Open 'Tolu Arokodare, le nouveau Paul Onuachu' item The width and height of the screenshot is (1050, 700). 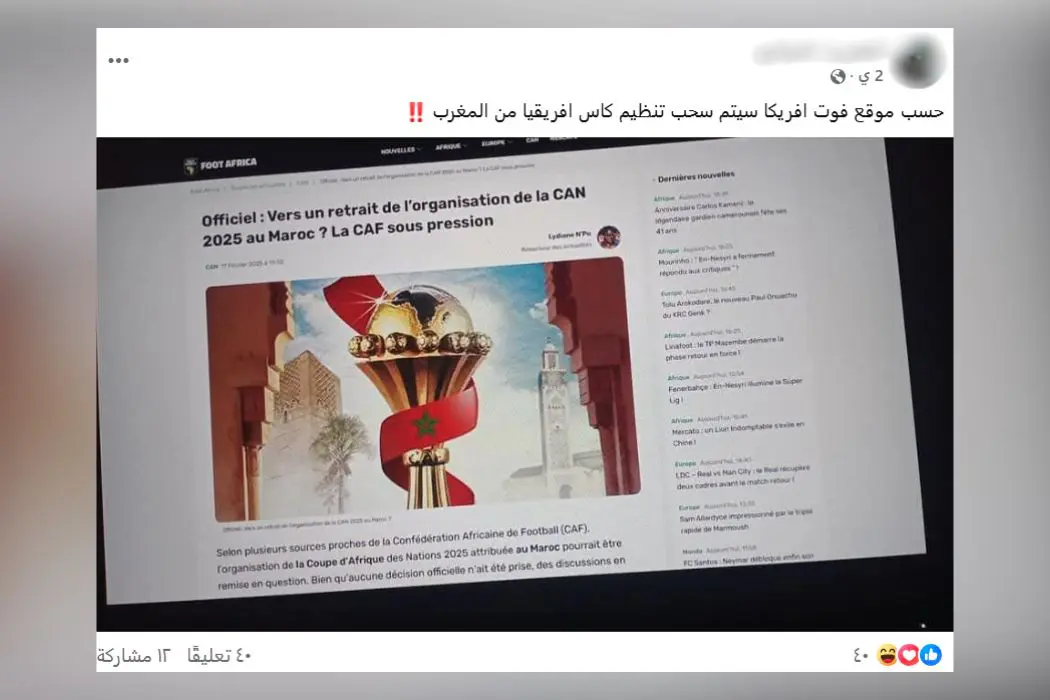click(x=729, y=303)
